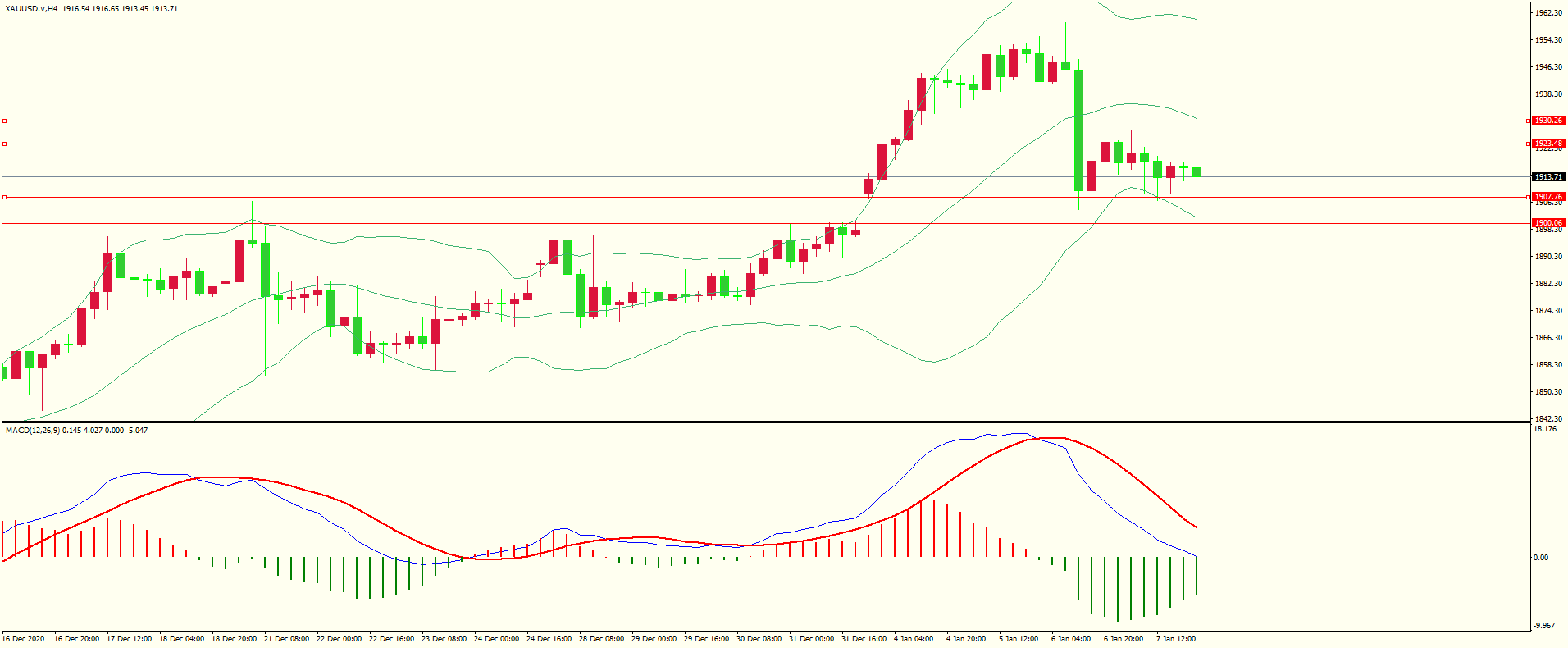Click the left handle of the 1923.48 line

tap(4, 144)
